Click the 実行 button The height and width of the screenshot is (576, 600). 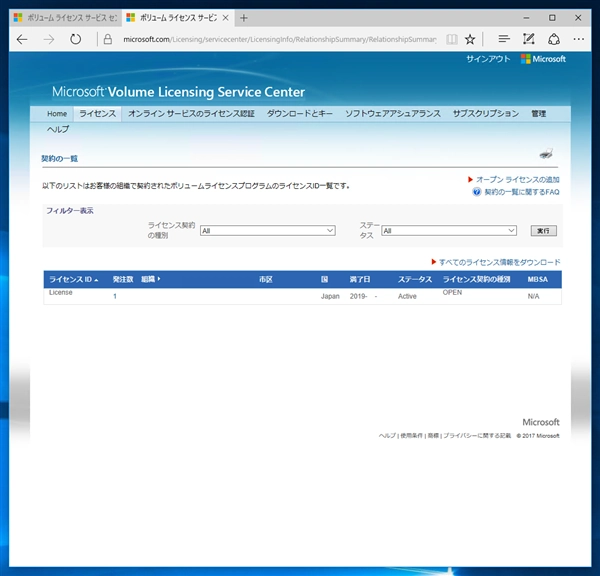click(543, 230)
